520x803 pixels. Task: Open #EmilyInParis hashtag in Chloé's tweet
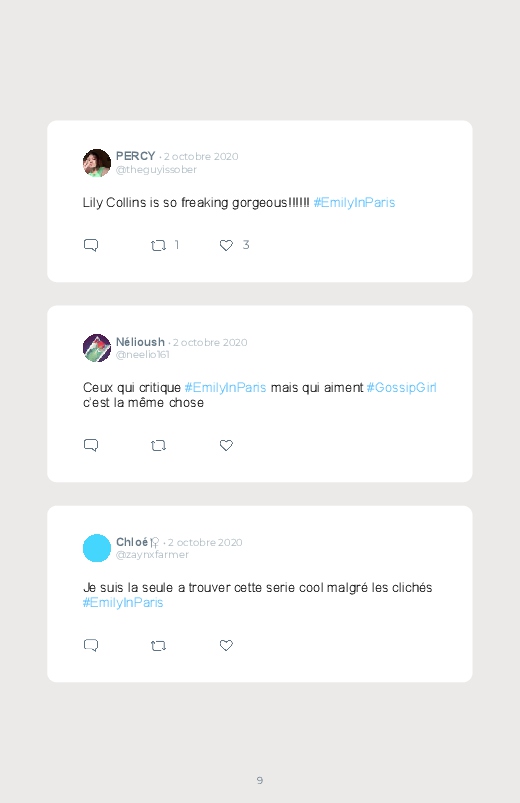123,603
